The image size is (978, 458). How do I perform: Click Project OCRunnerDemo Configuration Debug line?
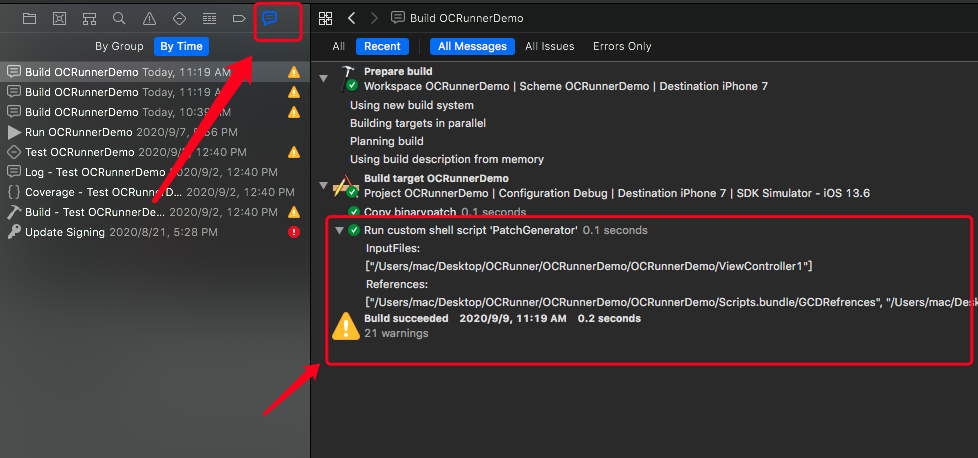pos(617,193)
